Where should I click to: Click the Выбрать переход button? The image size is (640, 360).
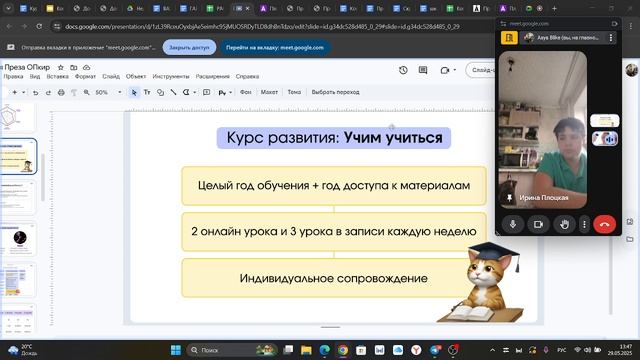pos(336,92)
